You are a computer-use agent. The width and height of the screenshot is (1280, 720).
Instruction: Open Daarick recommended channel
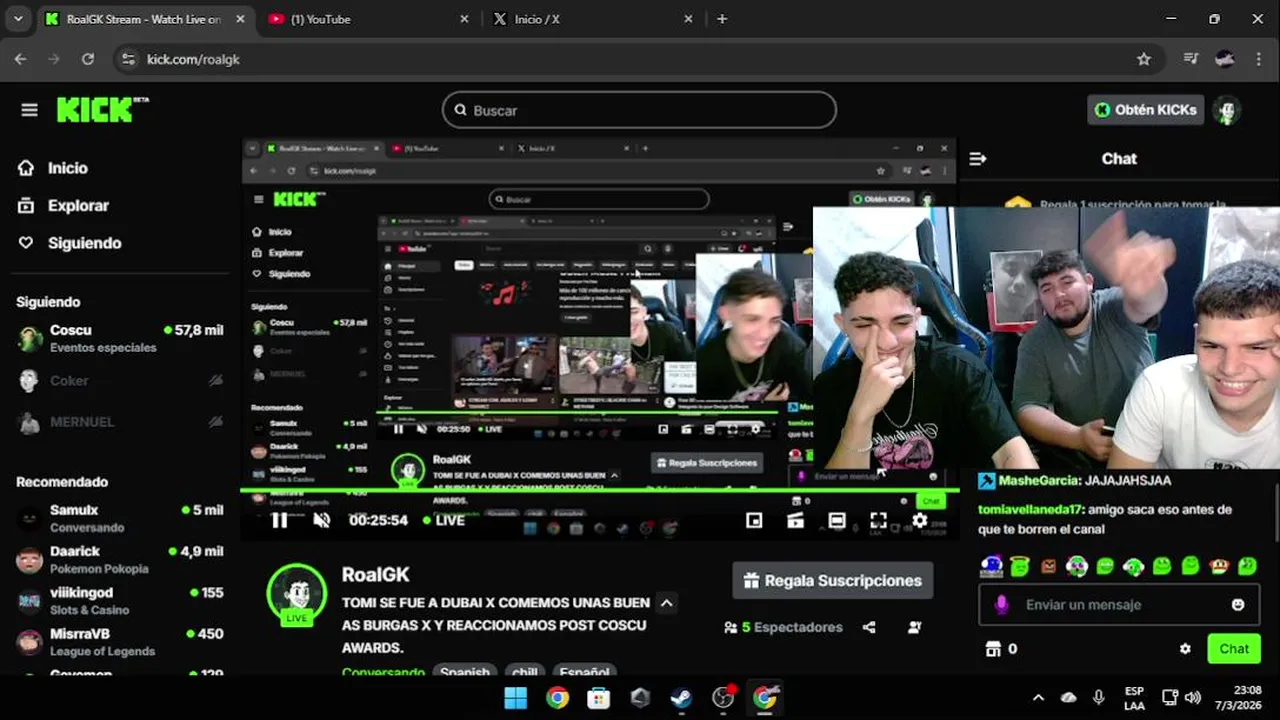(x=120, y=559)
